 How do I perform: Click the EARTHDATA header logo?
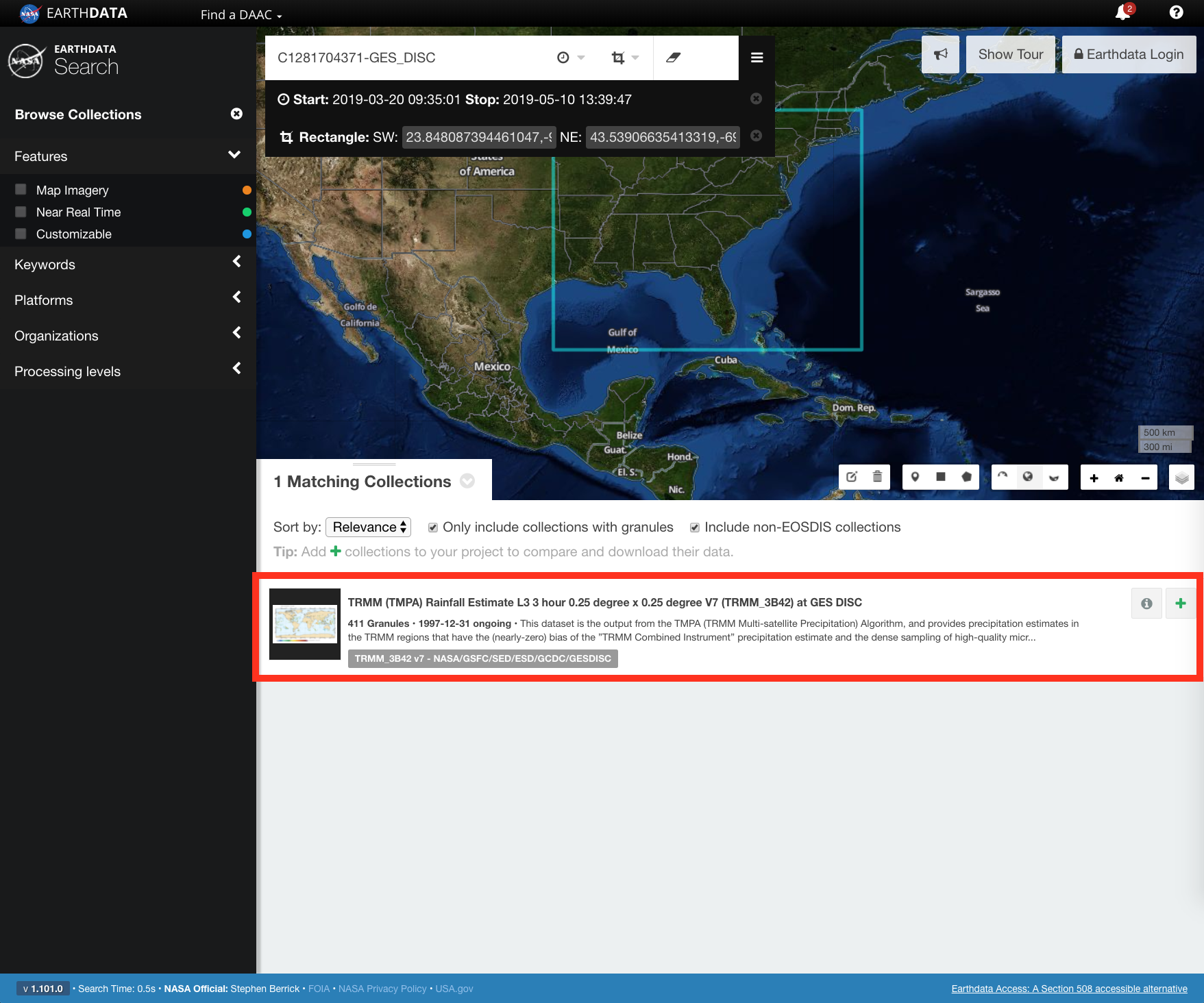pyautogui.click(x=74, y=13)
